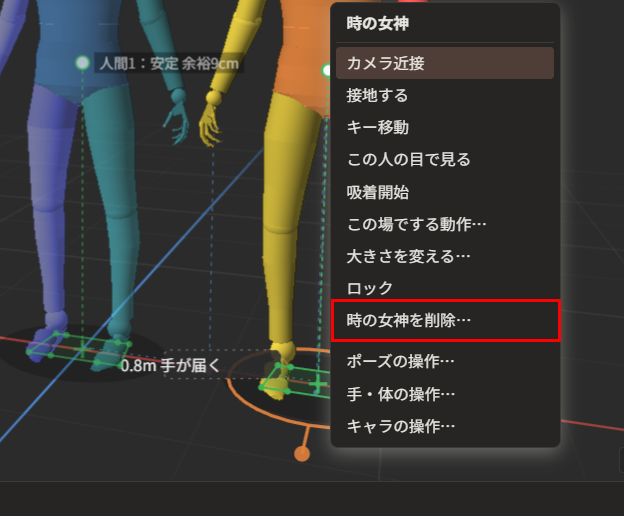Open 大きさを変える… option
Screen dimensions: 624x516
tap(445, 257)
